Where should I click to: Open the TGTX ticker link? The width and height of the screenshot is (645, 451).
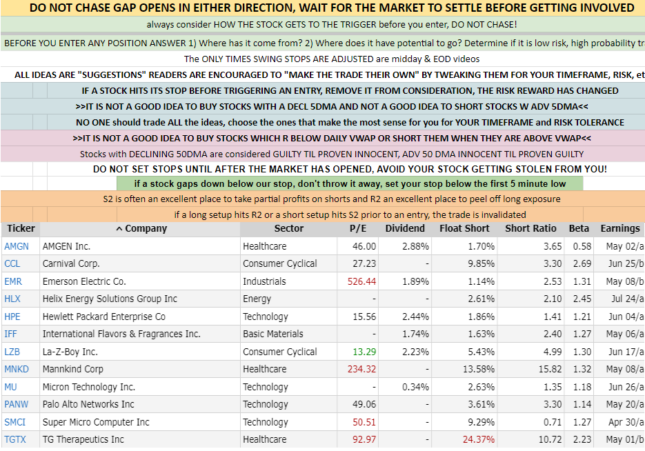pos(15,439)
